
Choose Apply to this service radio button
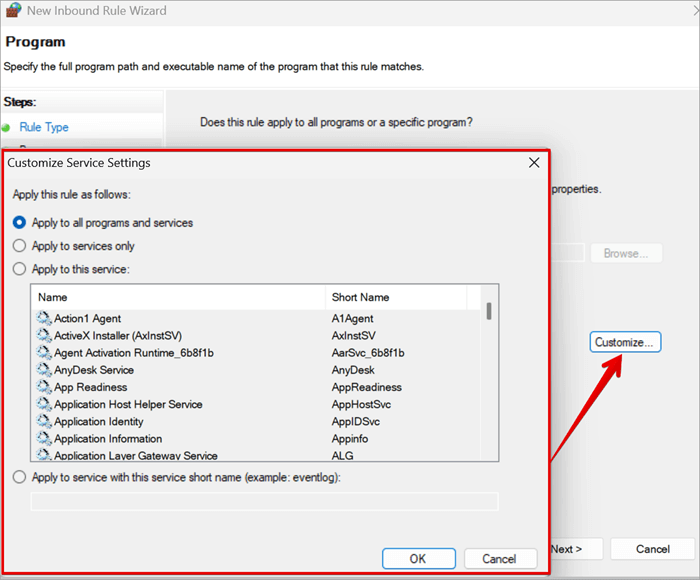[19, 269]
